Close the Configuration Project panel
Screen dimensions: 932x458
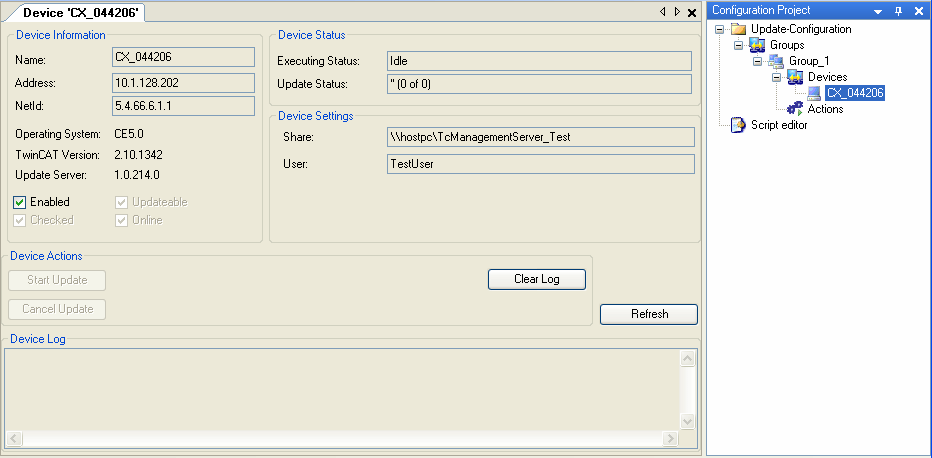[918, 11]
